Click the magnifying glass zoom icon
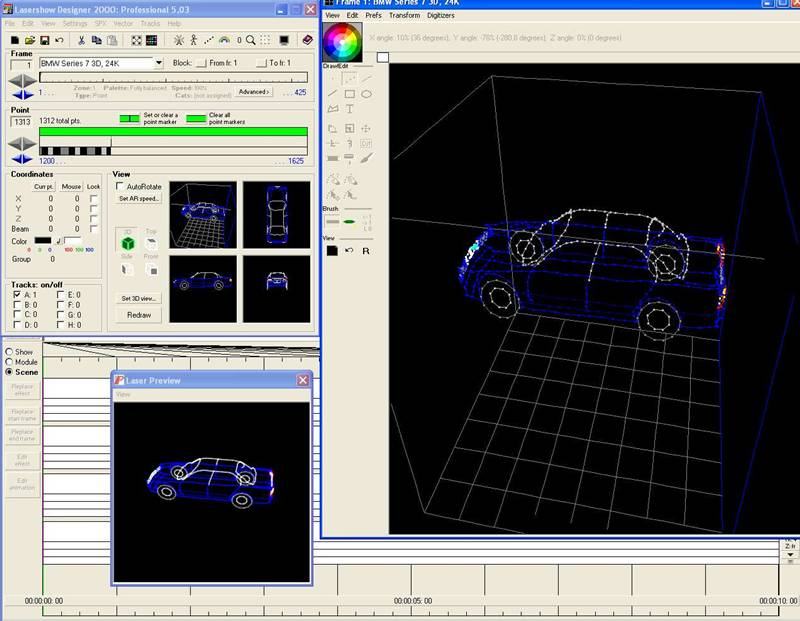This screenshot has width=800, height=621. (251, 40)
